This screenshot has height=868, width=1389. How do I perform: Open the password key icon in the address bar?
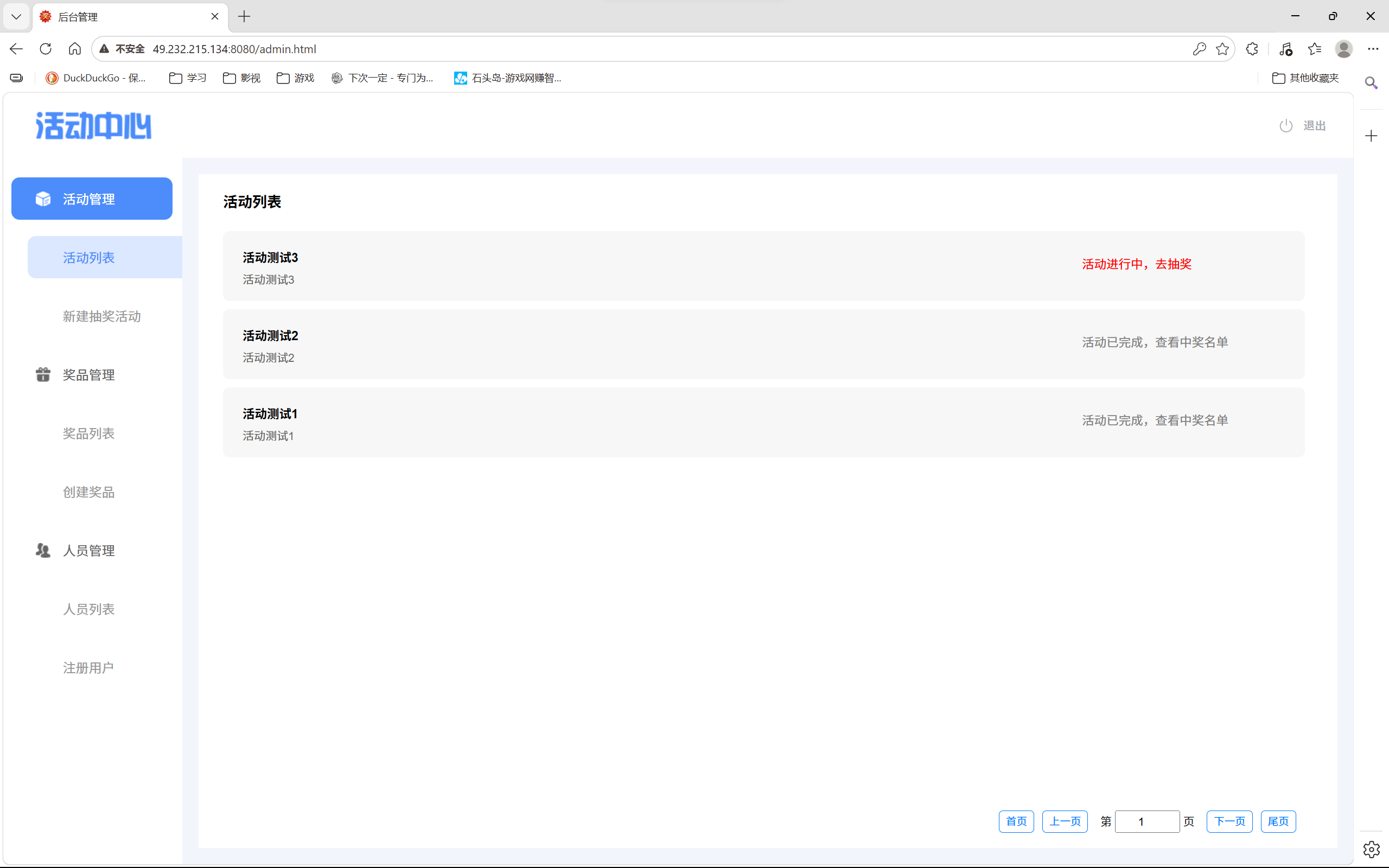[x=1199, y=49]
